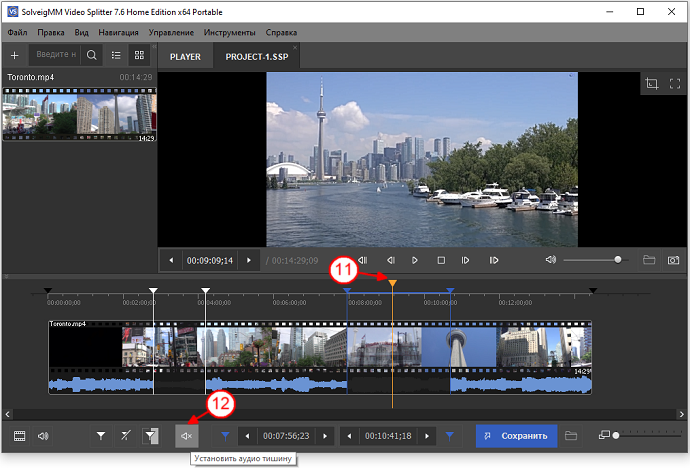690x468 pixels.
Task: Click the Сохранить button
Action: [514, 436]
